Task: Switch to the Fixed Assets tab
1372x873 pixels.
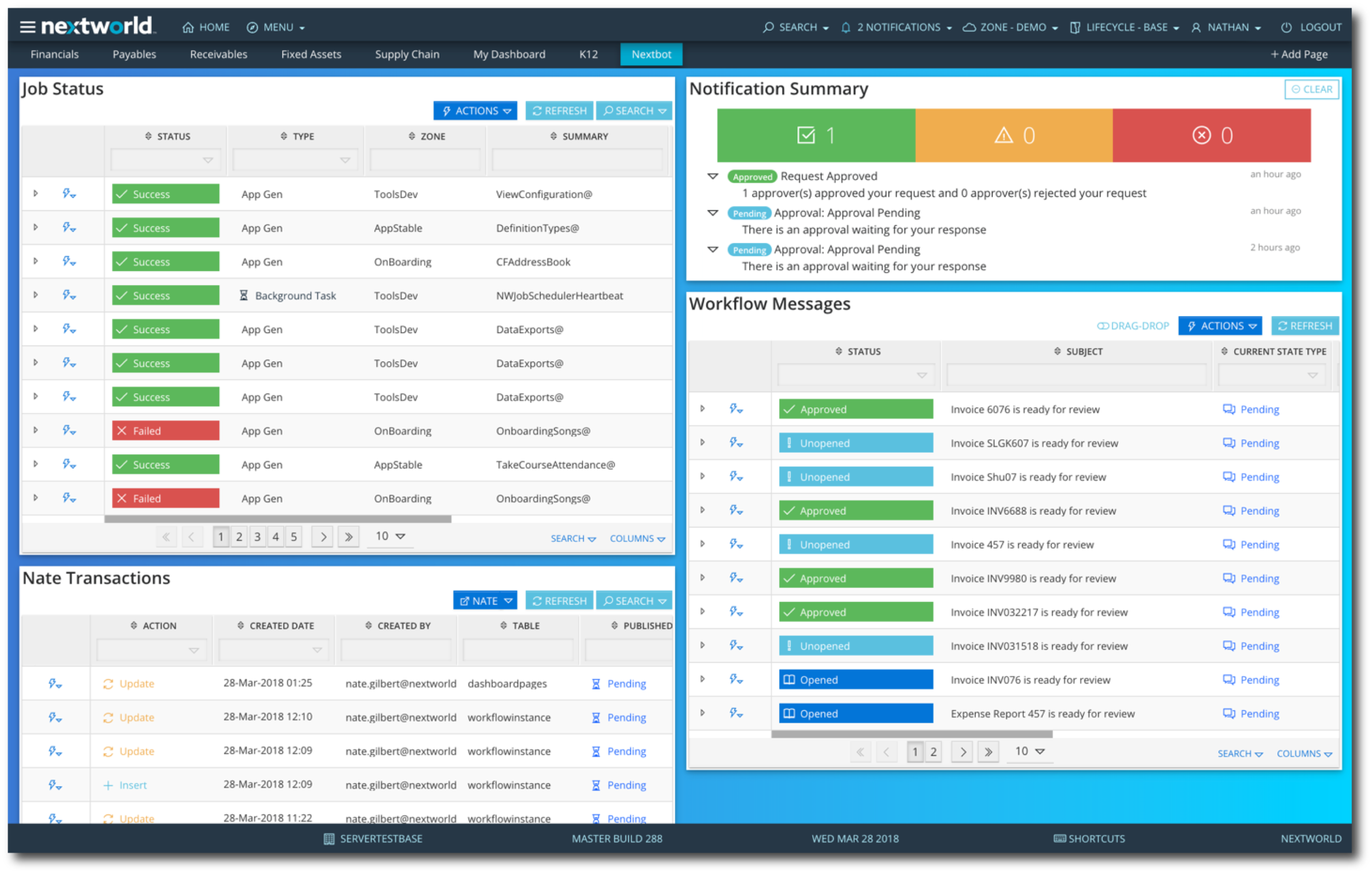Action: (311, 54)
